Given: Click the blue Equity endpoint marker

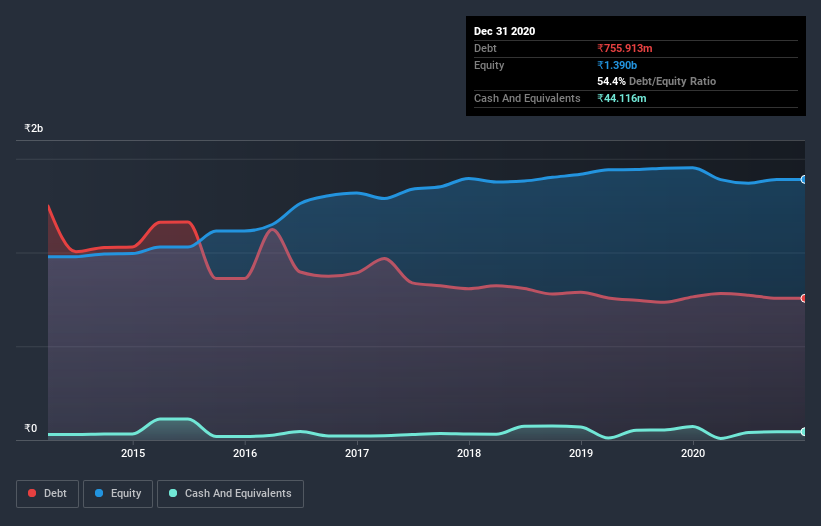Looking at the screenshot, I should pos(804,180).
